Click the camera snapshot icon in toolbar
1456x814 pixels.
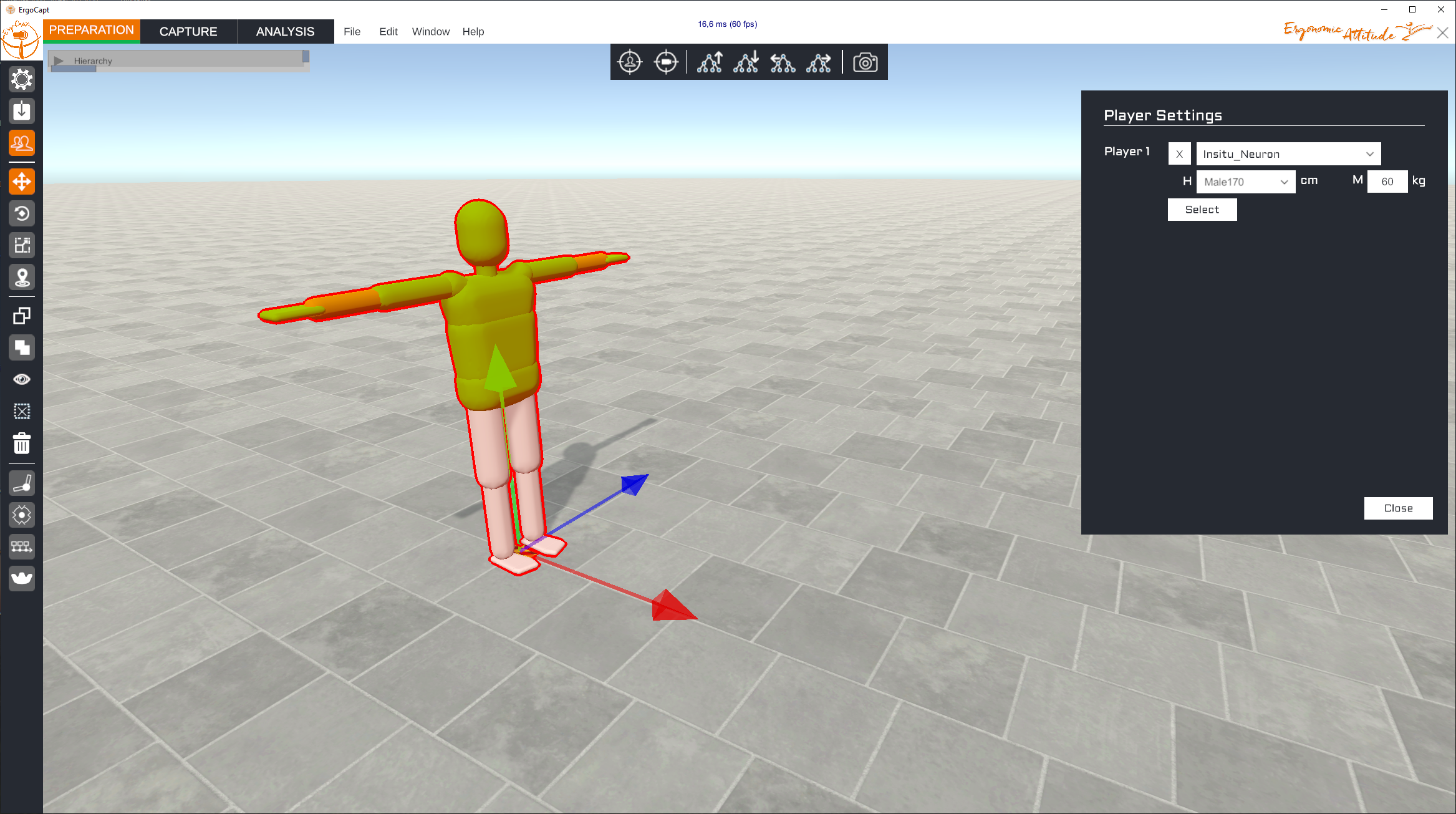click(865, 62)
